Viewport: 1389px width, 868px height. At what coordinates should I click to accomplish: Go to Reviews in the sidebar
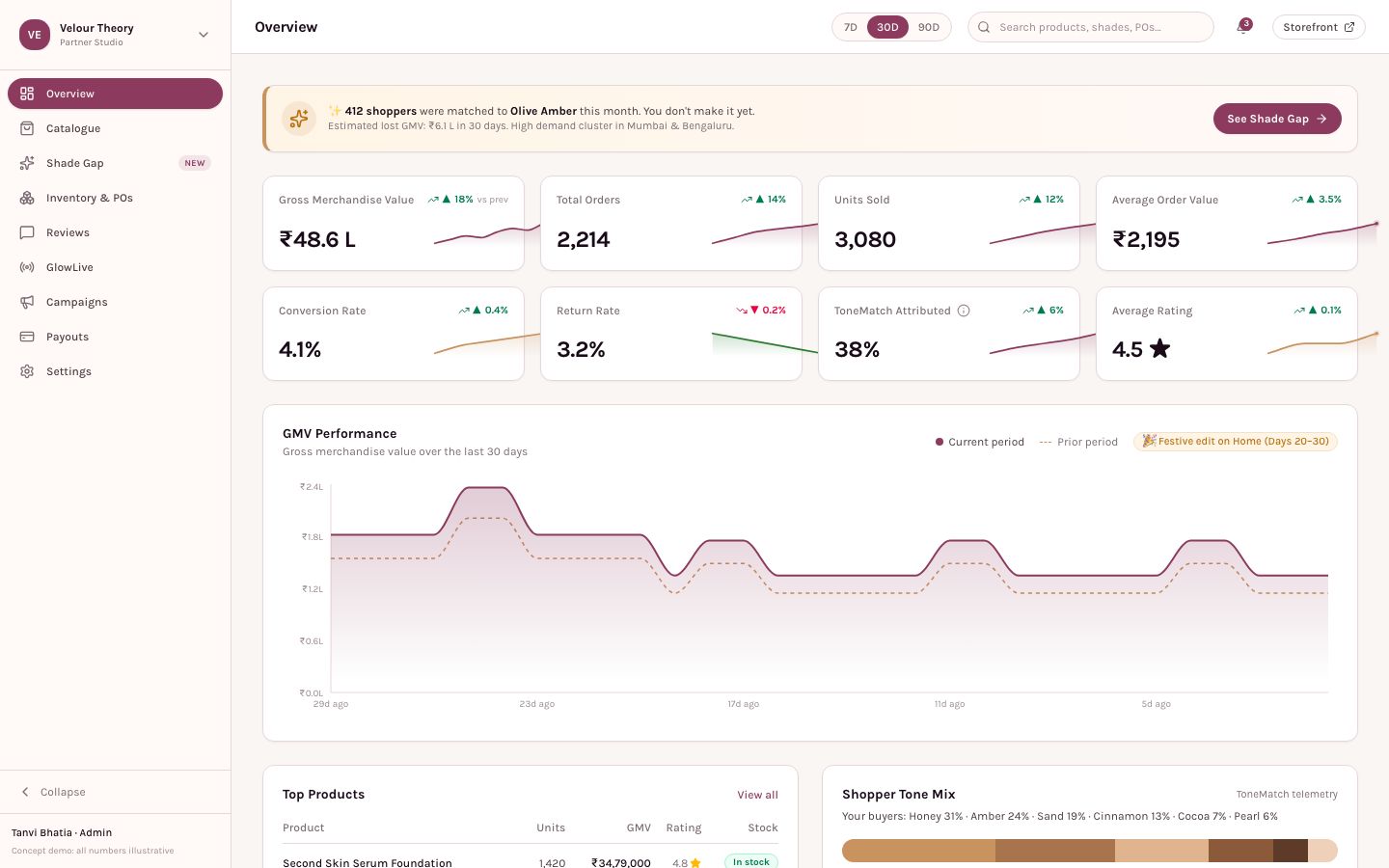pos(115,232)
